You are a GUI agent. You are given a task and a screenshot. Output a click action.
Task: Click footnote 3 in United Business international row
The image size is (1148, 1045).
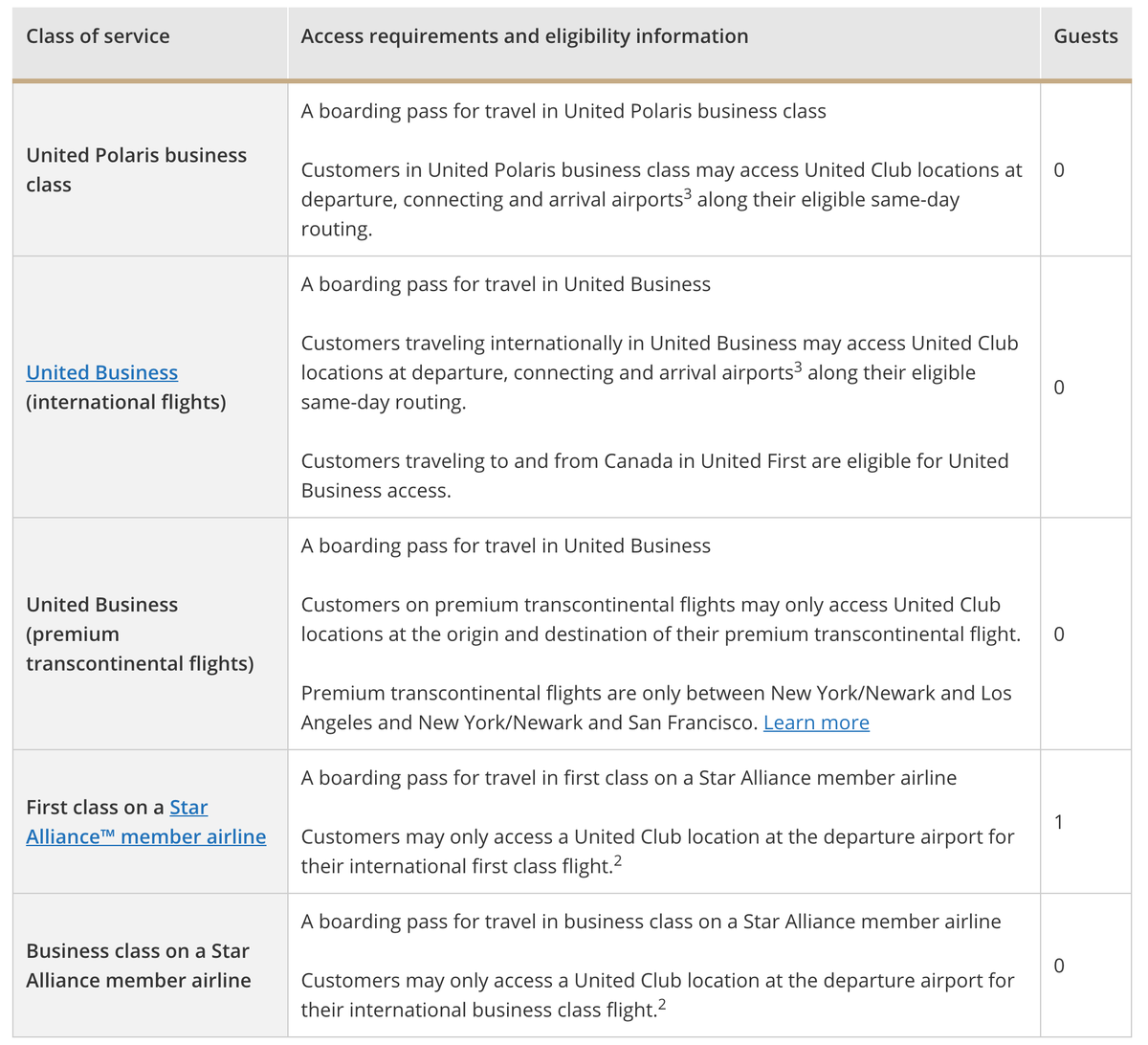pyautogui.click(x=798, y=367)
